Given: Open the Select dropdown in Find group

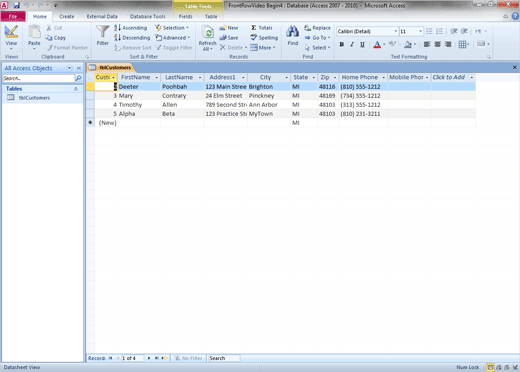Looking at the screenshot, I should pyautogui.click(x=317, y=48).
